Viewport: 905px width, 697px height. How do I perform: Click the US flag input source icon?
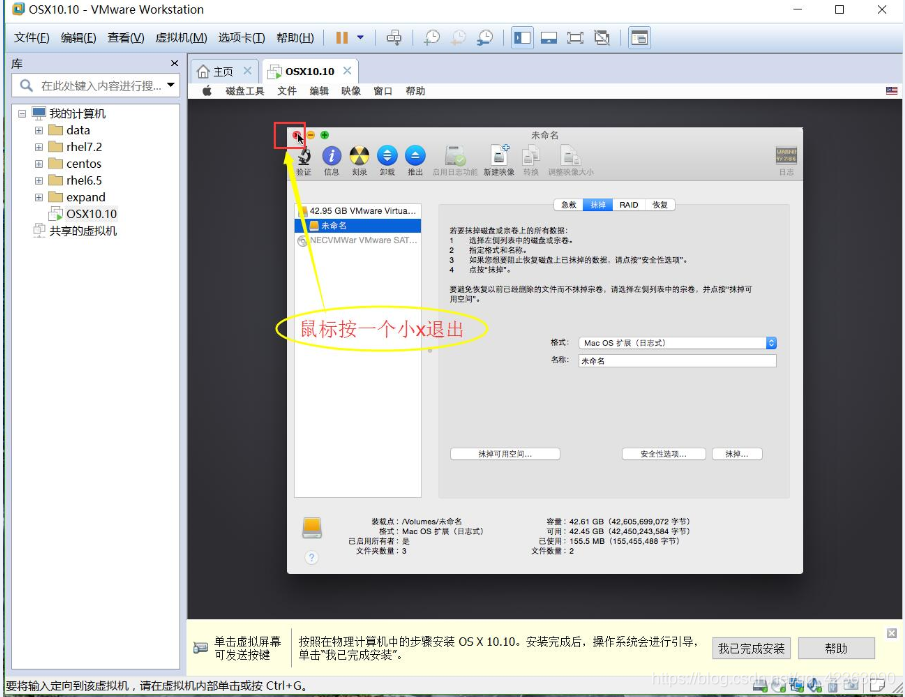pyautogui.click(x=891, y=91)
